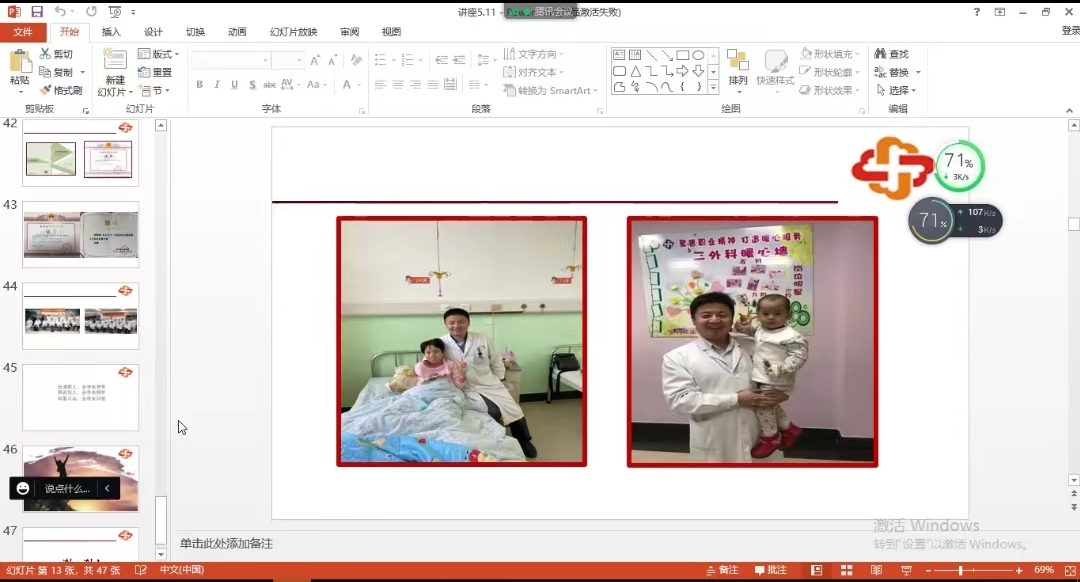This screenshot has height=582, width=1080.
Task: Select the right arrow shape in gallery
Action: point(682,71)
